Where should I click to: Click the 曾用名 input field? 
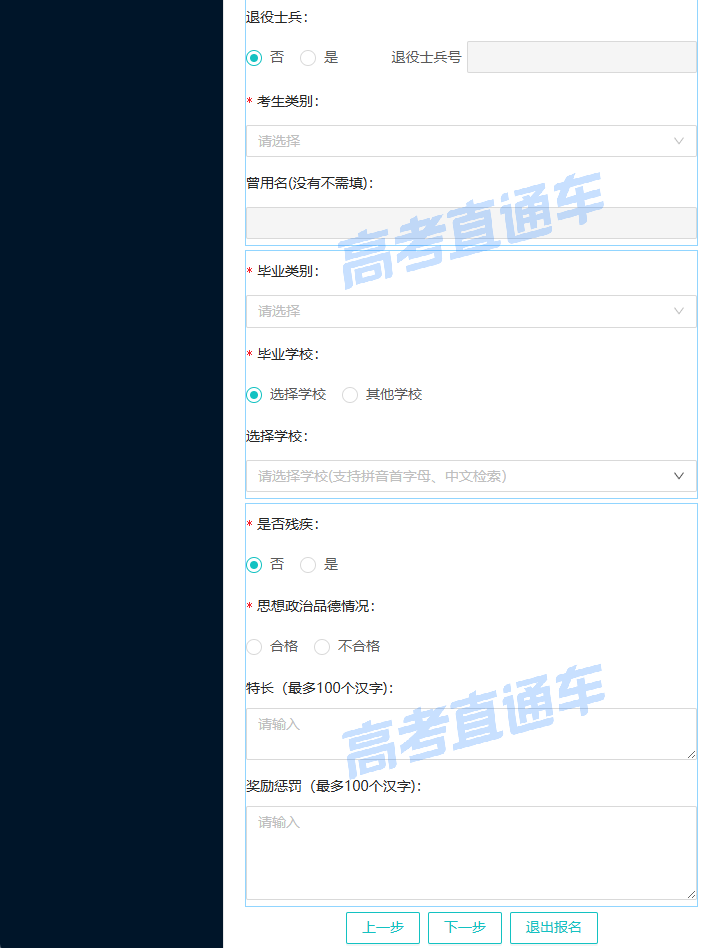point(471,223)
